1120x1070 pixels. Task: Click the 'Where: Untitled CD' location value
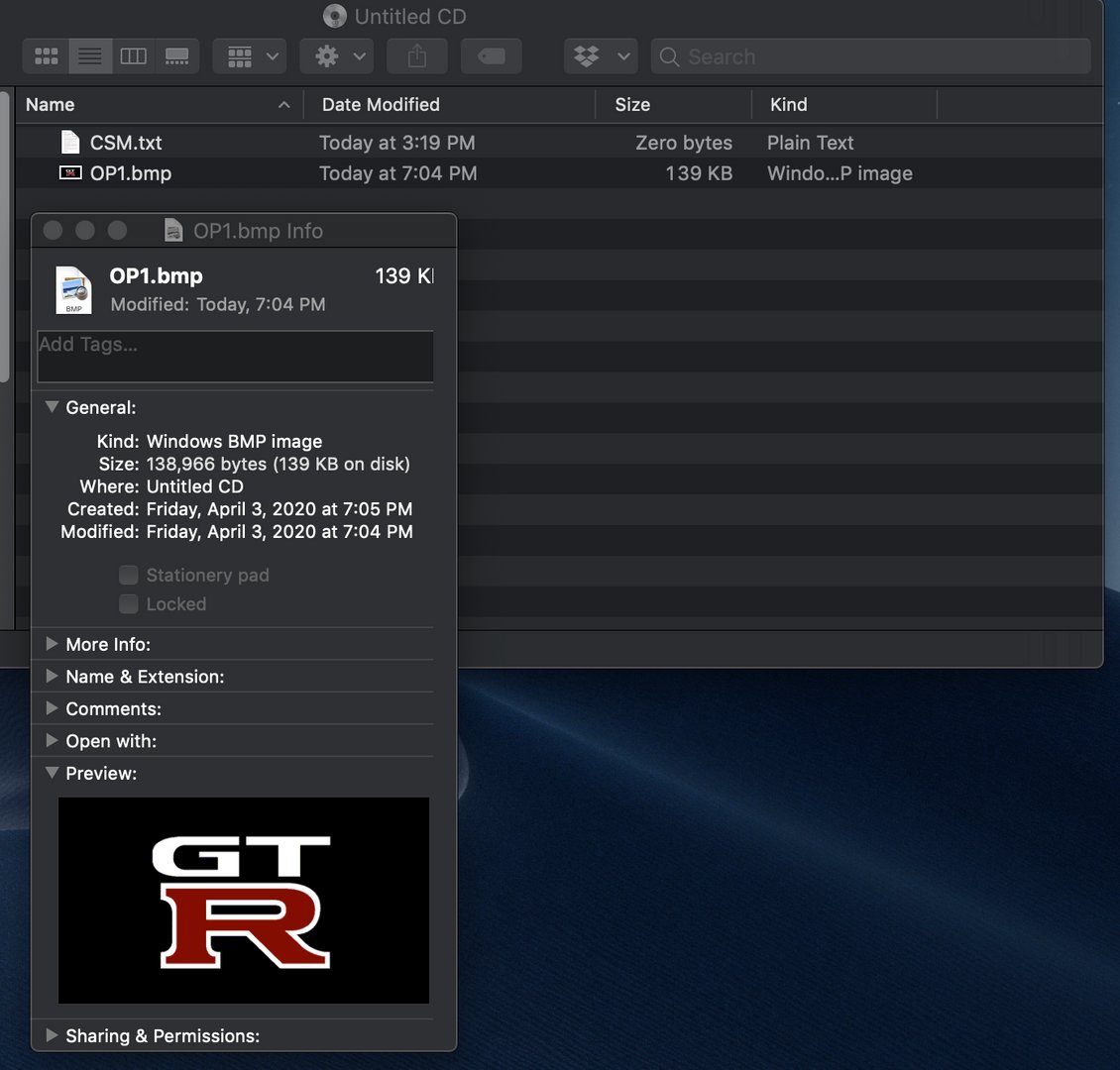[x=195, y=486]
